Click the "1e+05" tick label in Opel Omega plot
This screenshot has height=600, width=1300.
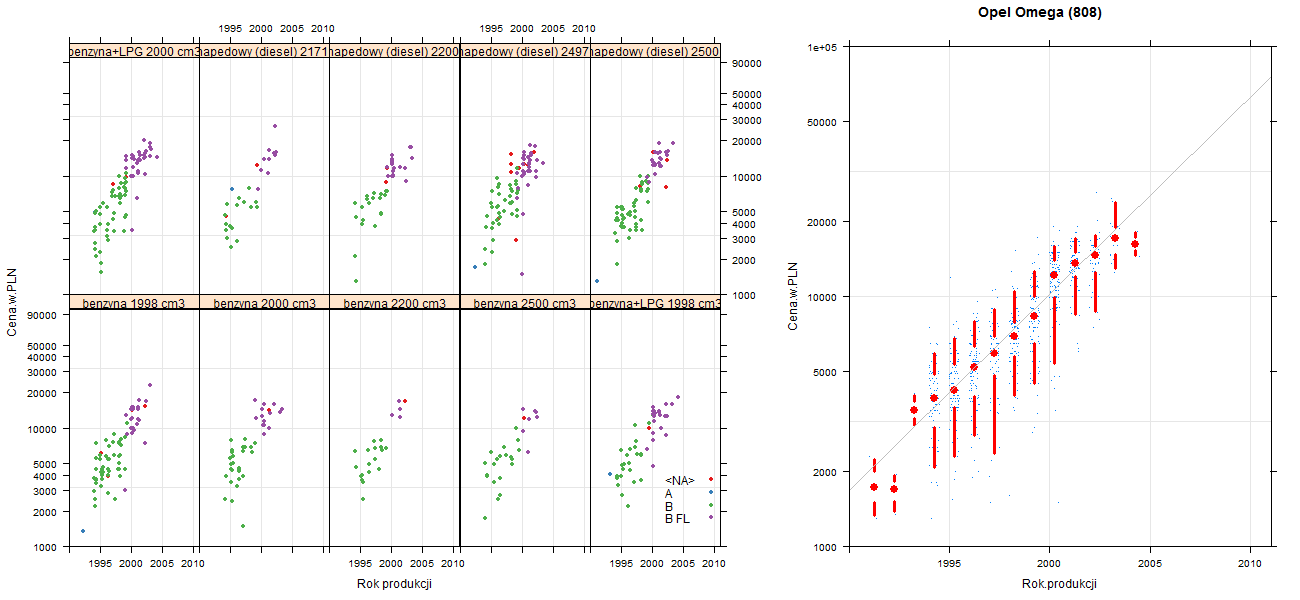tap(823, 47)
